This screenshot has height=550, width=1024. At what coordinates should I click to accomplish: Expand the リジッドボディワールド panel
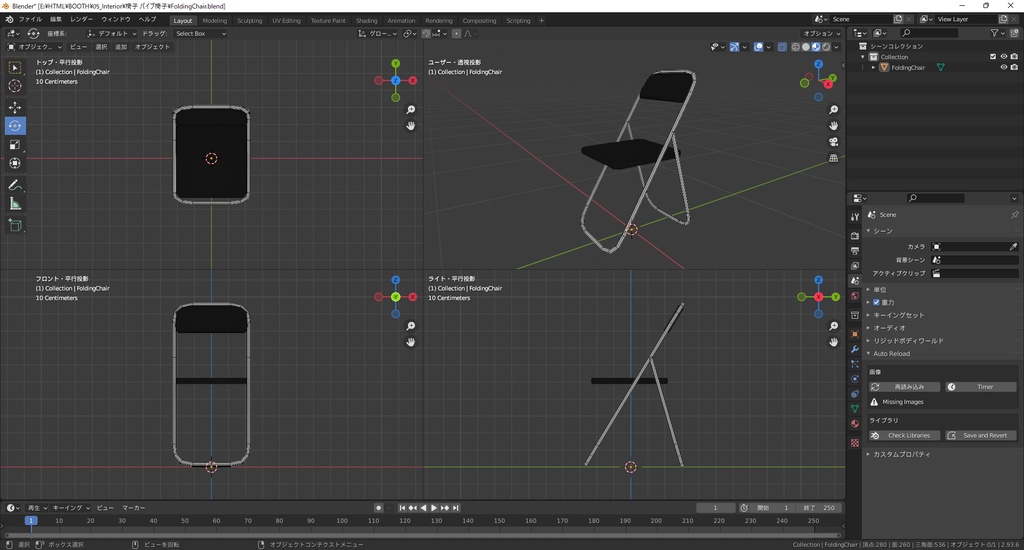click(908, 341)
